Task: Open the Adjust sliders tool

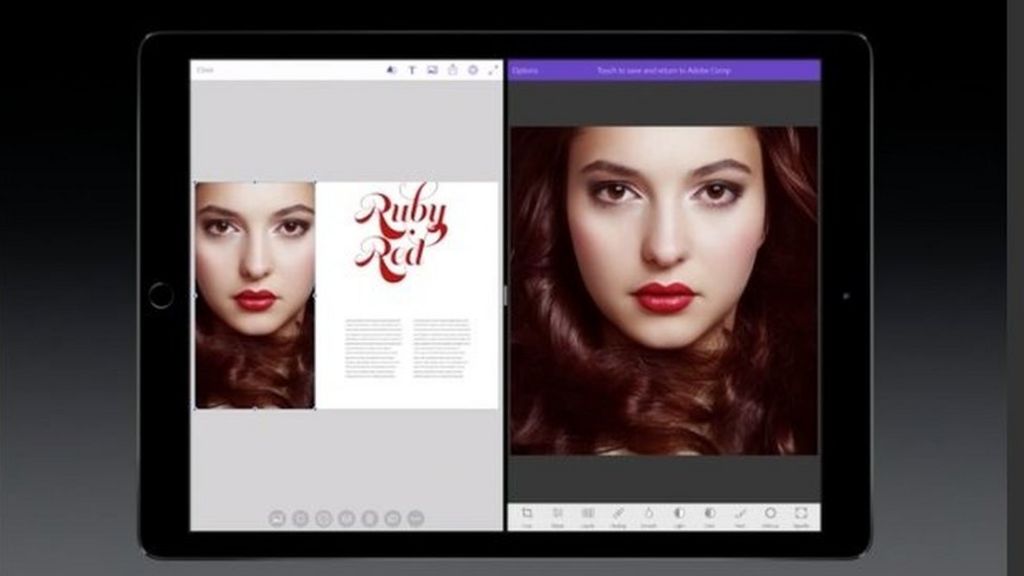Action: [557, 517]
